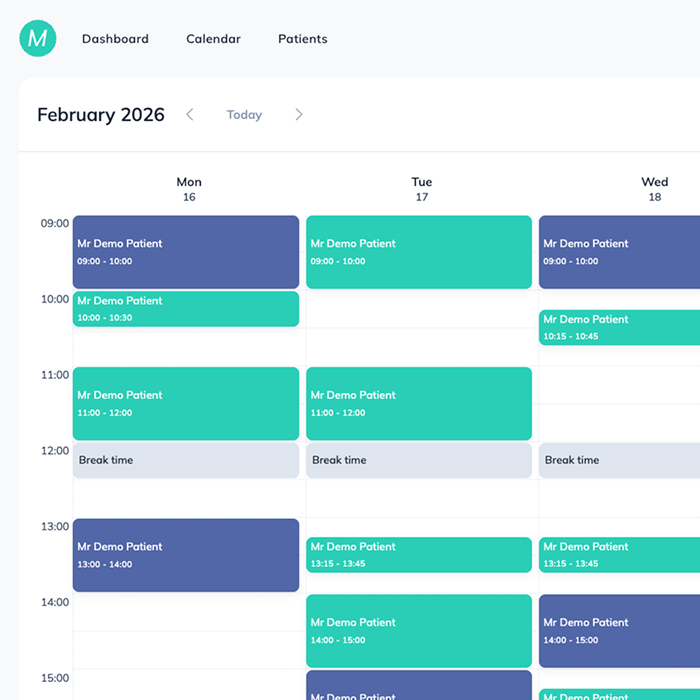The height and width of the screenshot is (700, 700).
Task: Select Monday 11:00 - 12:00 appointment
Action: point(186,404)
